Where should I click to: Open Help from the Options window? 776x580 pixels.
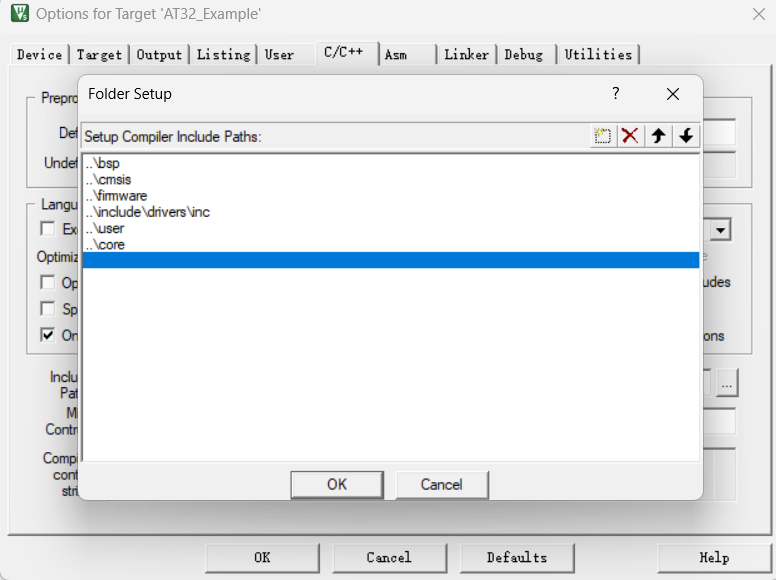(714, 558)
